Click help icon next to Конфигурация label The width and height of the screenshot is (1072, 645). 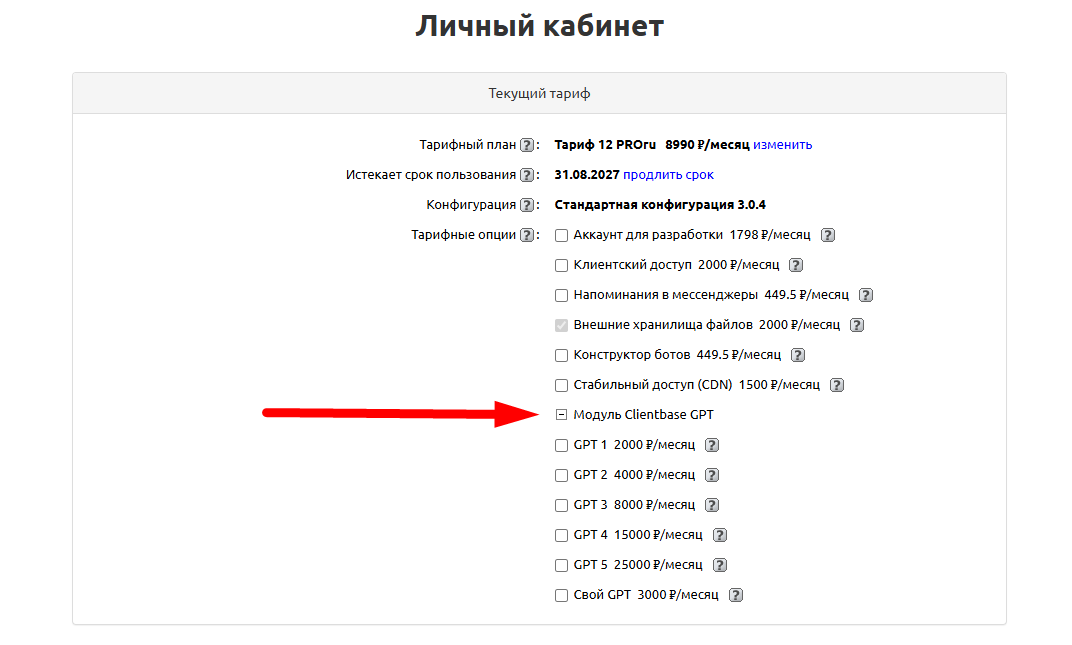tap(526, 205)
